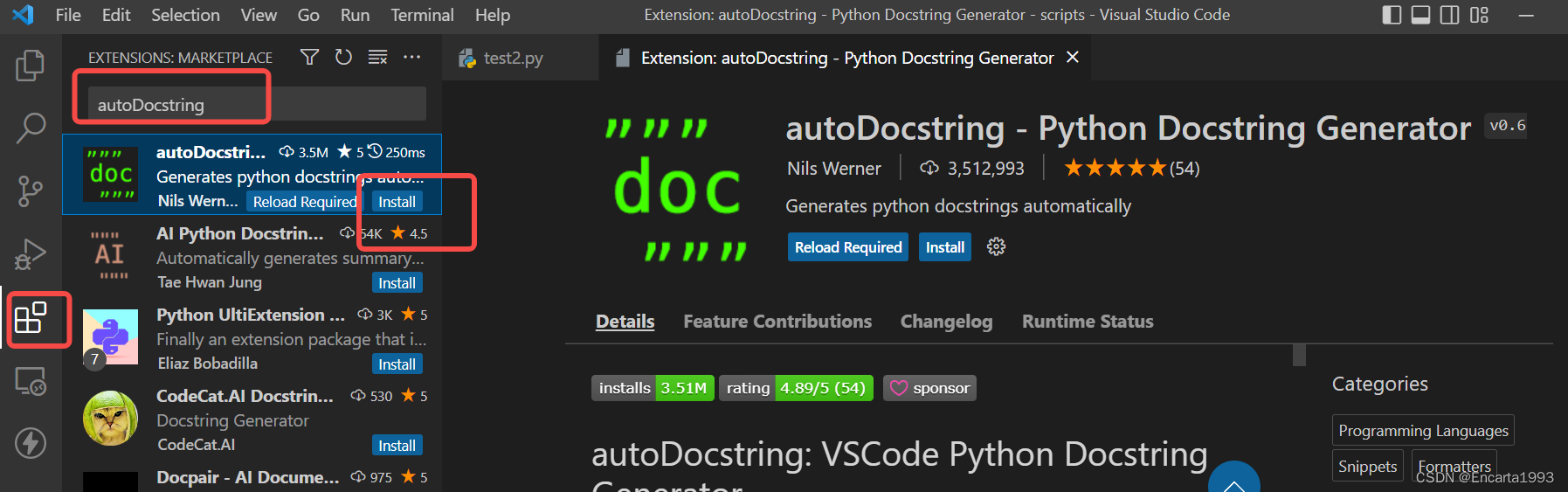The height and width of the screenshot is (492, 1568).
Task: Click the Eliaz Bobadilla publisher name
Action: coord(207,364)
